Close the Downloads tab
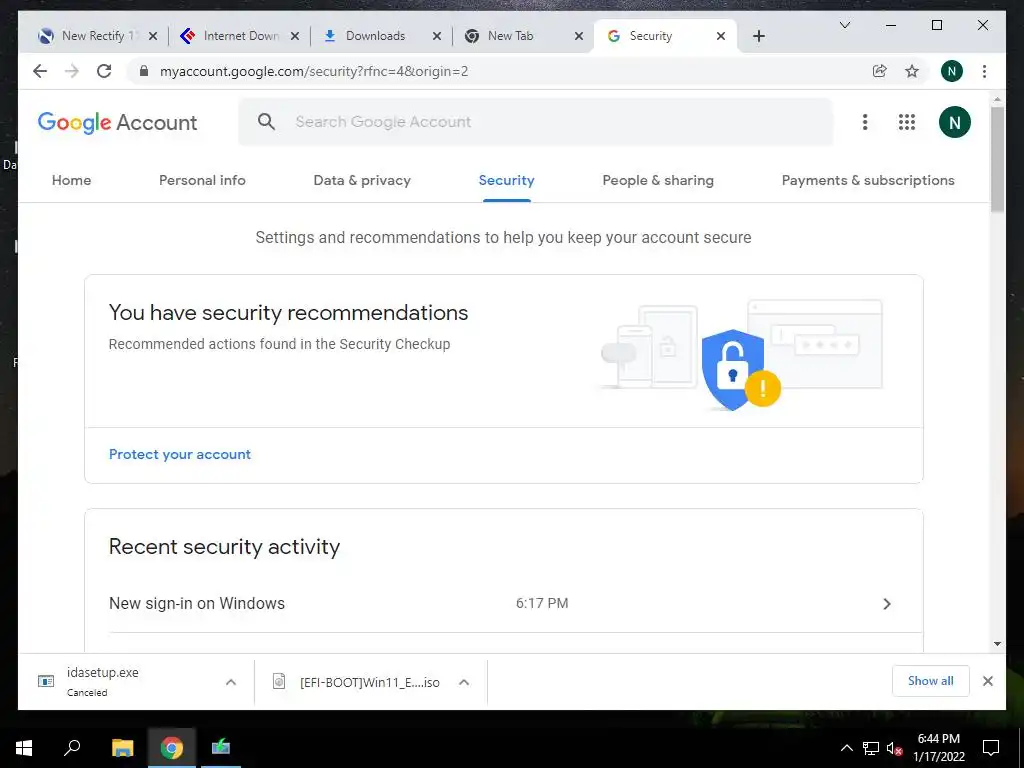1024x768 pixels. tap(437, 36)
